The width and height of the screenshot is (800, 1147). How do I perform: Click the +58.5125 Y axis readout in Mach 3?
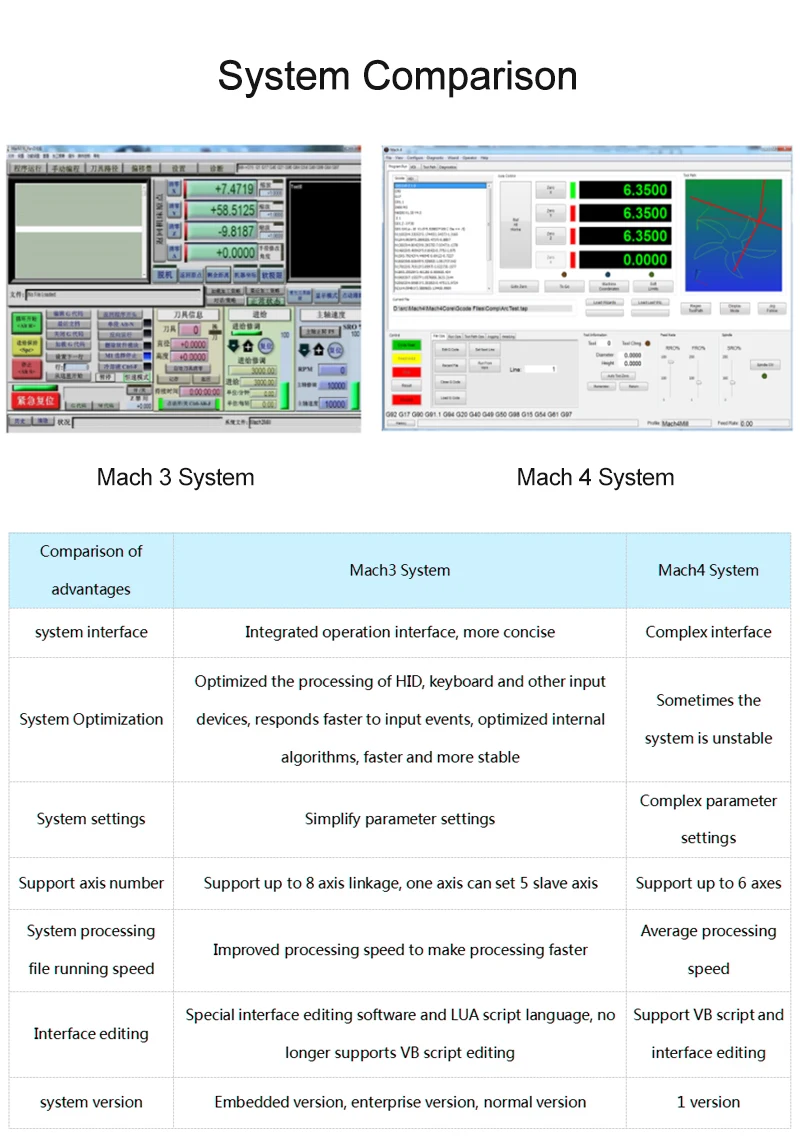[x=220, y=210]
